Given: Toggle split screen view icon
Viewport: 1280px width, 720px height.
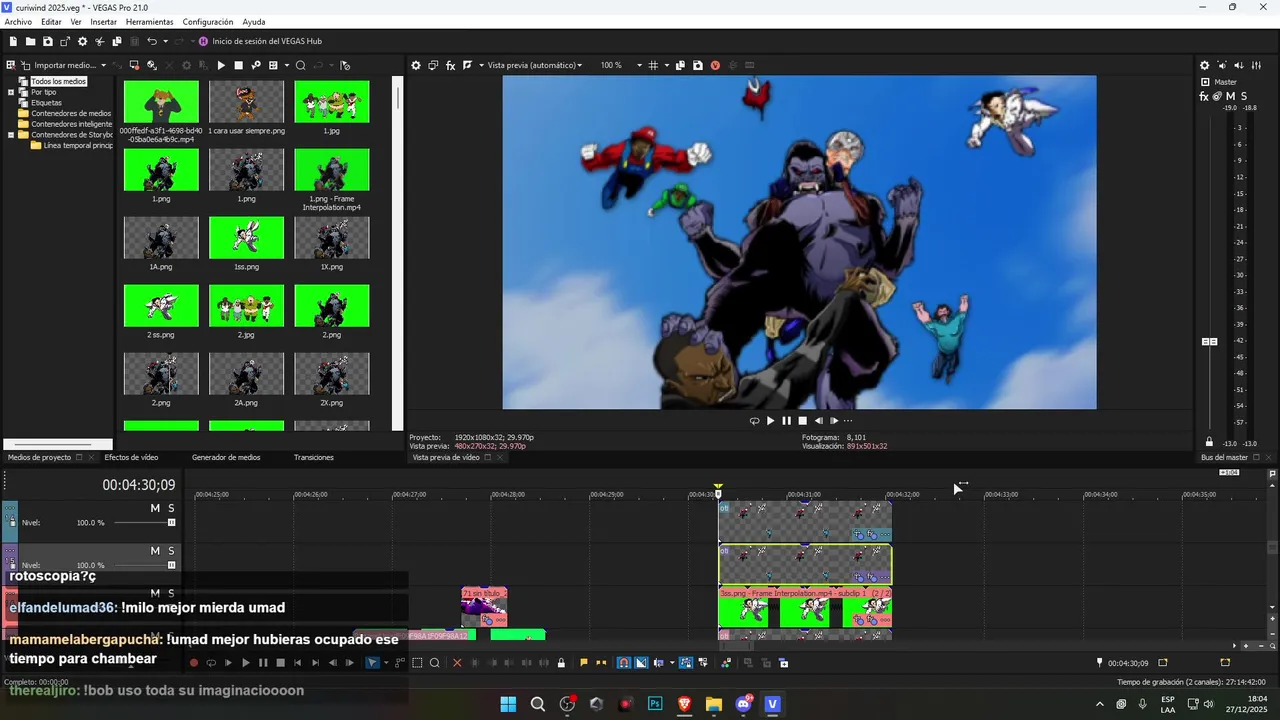Looking at the screenshot, I should (467, 65).
